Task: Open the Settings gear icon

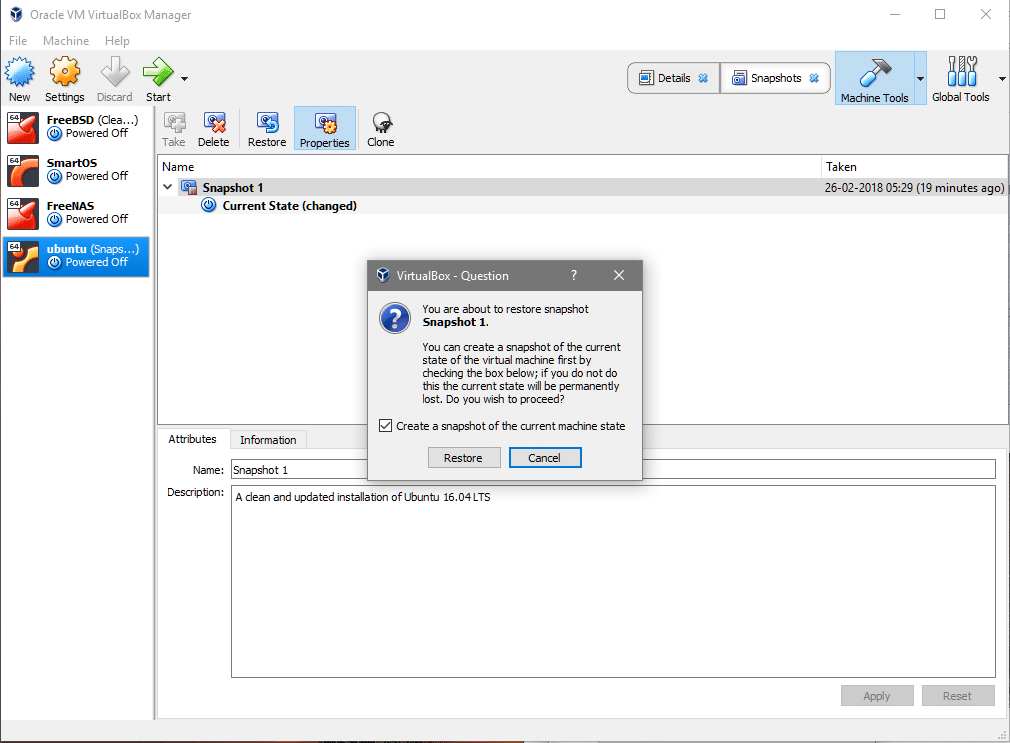Action: pos(64,73)
